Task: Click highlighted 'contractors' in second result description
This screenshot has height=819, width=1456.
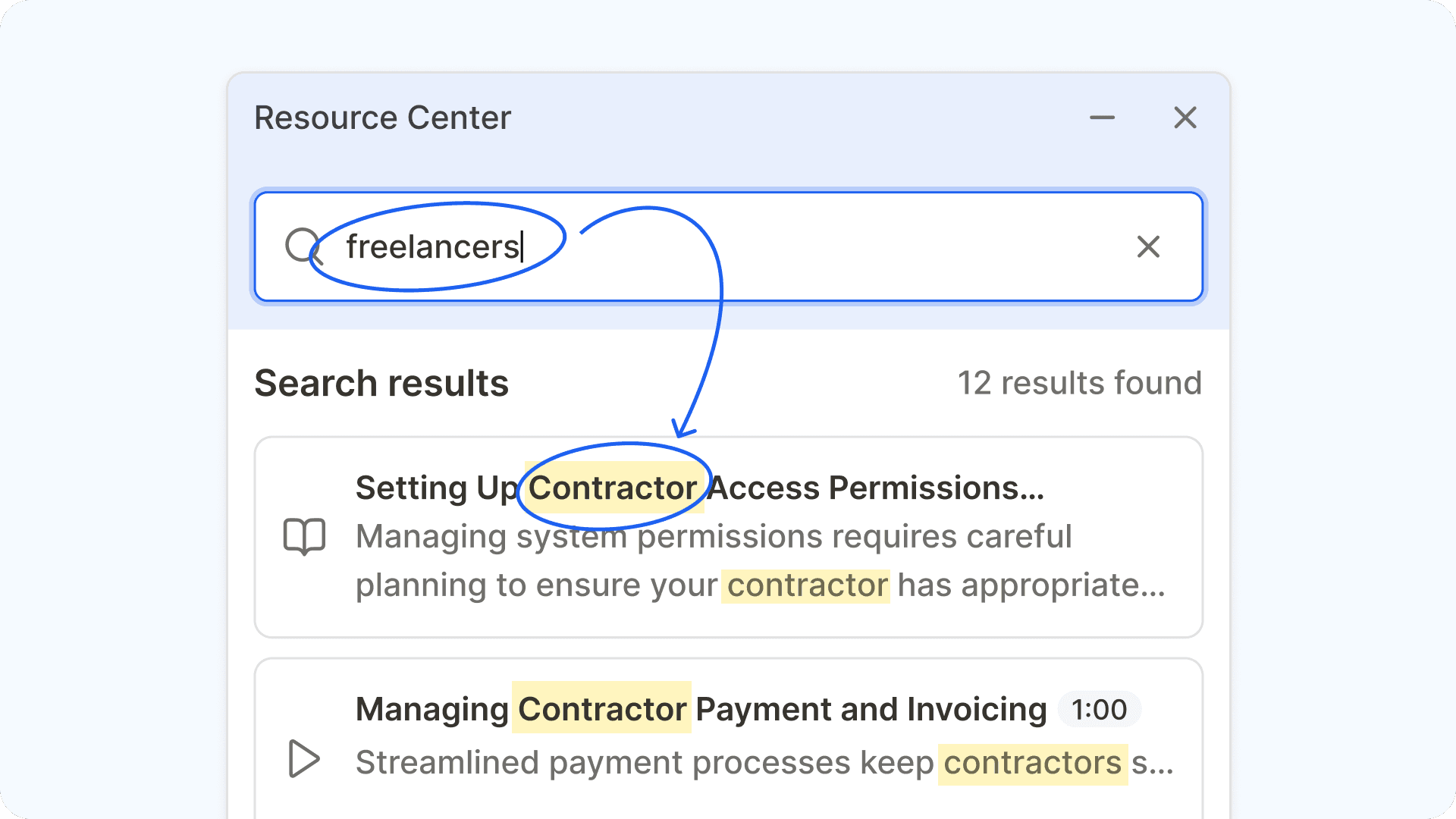Action: pos(1032,763)
